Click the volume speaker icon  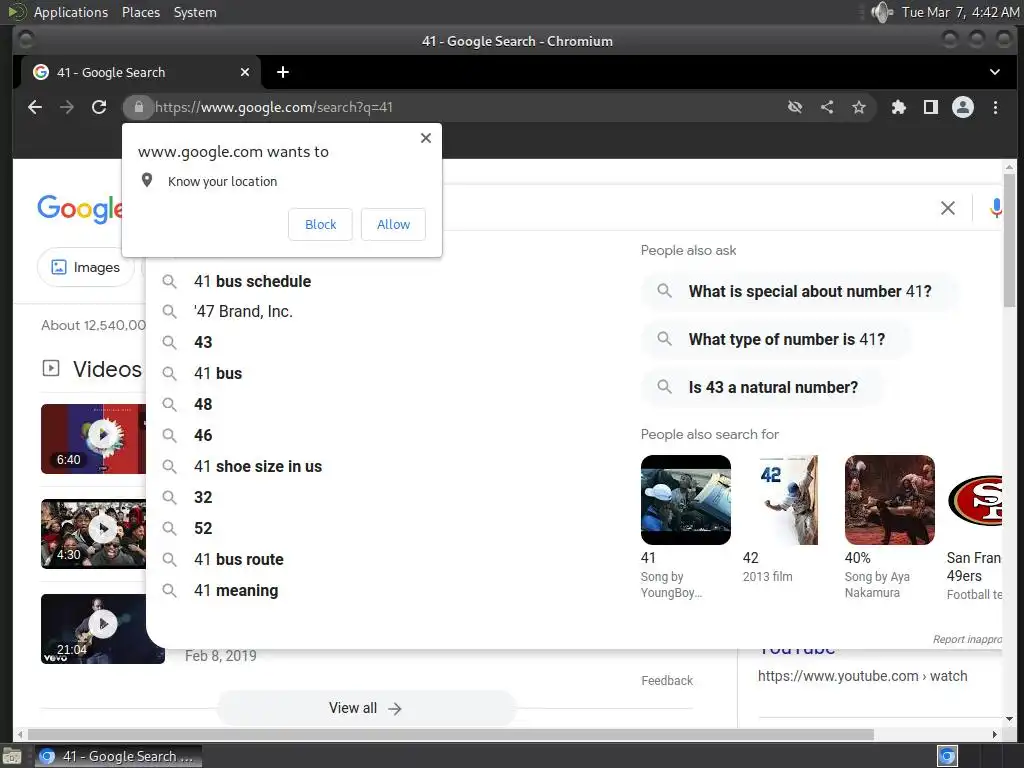(x=882, y=12)
